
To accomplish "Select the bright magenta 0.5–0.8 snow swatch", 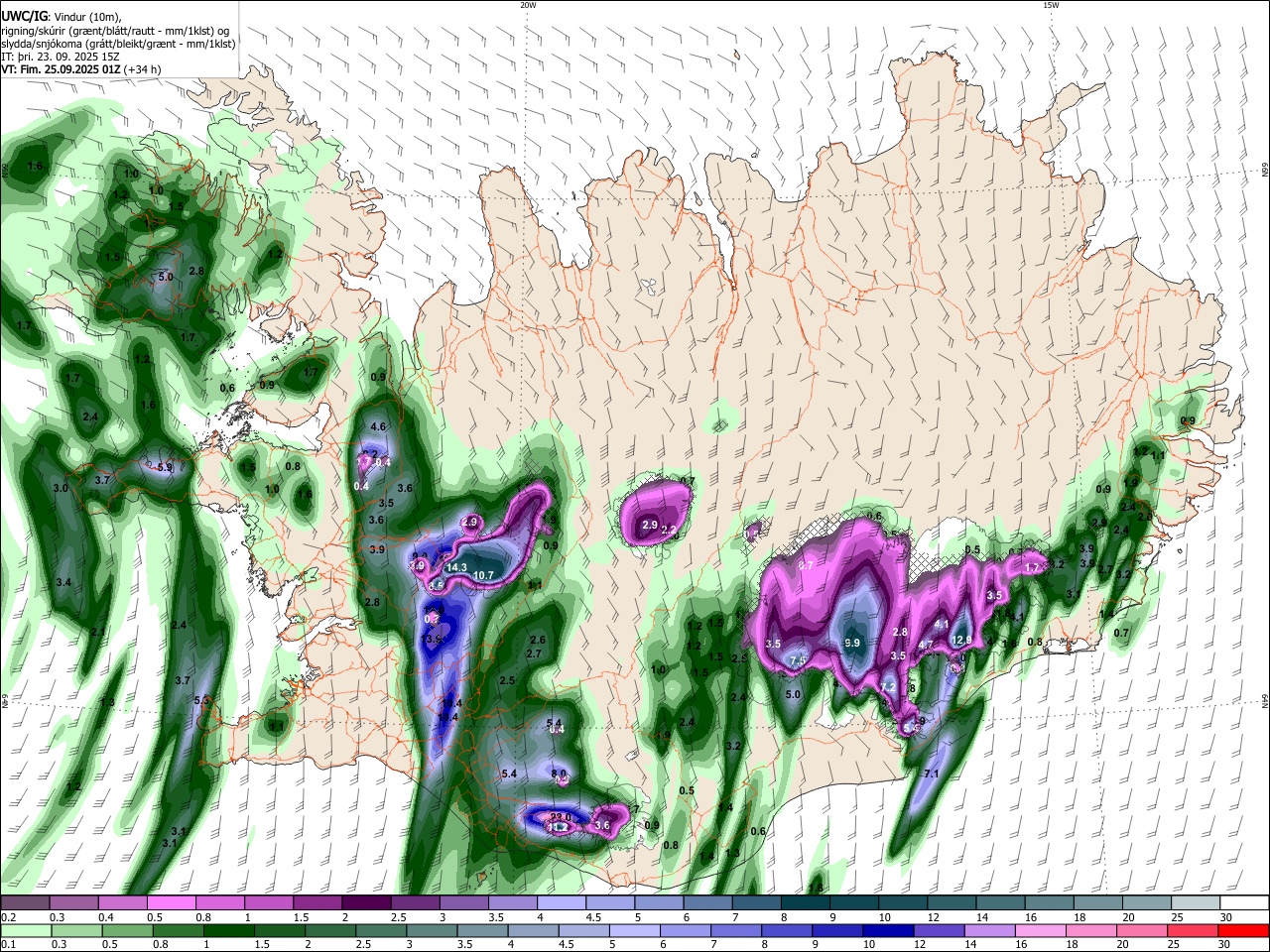I will pos(171,903).
